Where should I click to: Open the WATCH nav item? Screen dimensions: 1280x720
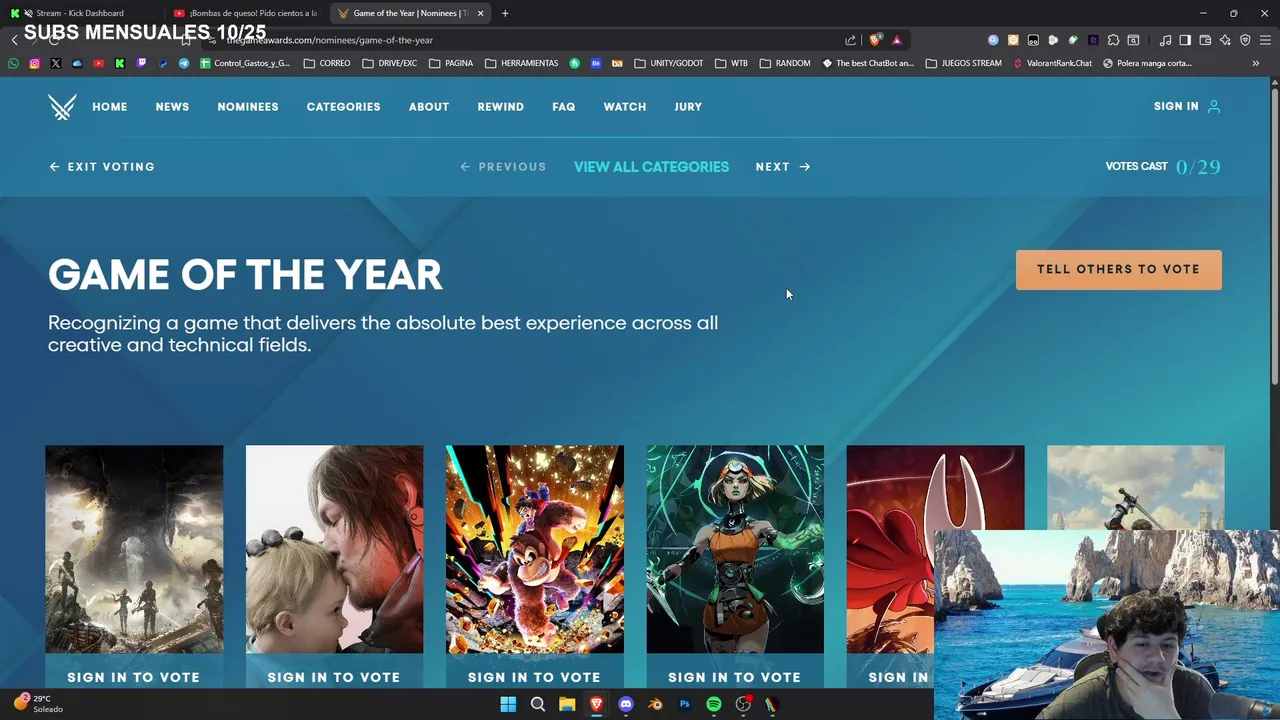625,107
